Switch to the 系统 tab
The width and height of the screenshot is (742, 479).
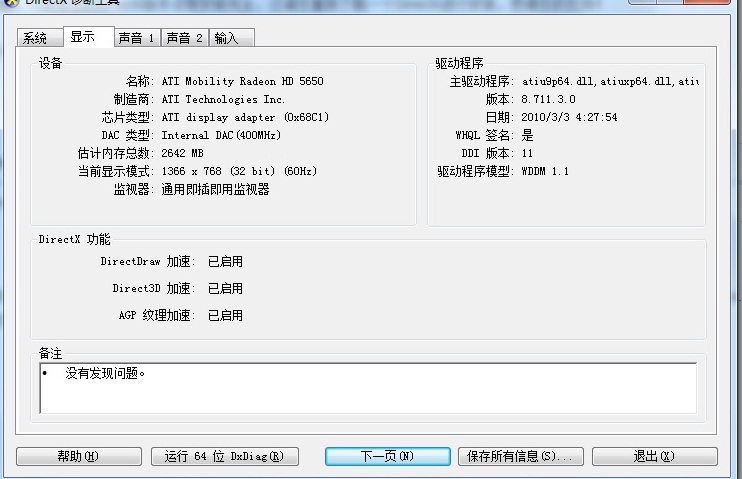pos(39,37)
